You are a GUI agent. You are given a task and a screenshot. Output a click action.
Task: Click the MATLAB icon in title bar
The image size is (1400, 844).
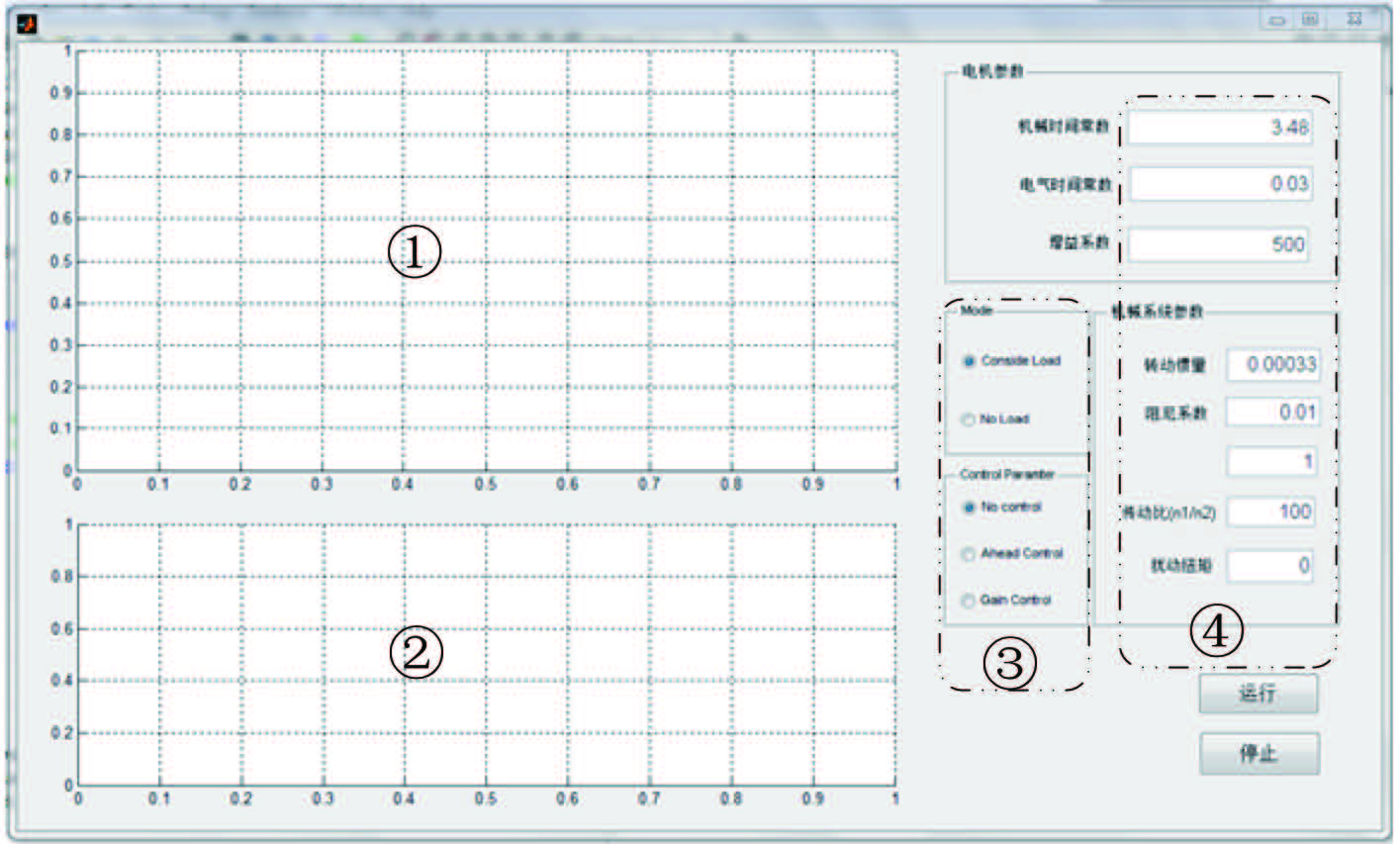click(x=27, y=22)
